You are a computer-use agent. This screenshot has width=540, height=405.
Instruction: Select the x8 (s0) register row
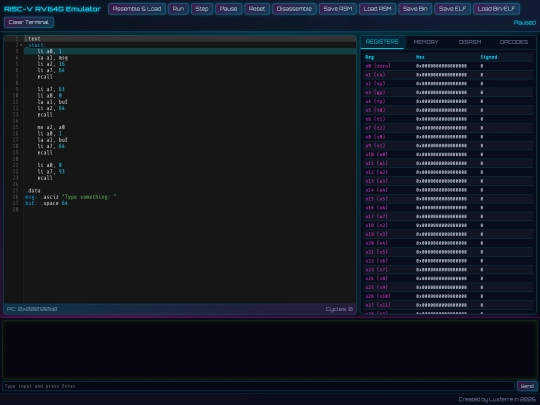coord(448,137)
